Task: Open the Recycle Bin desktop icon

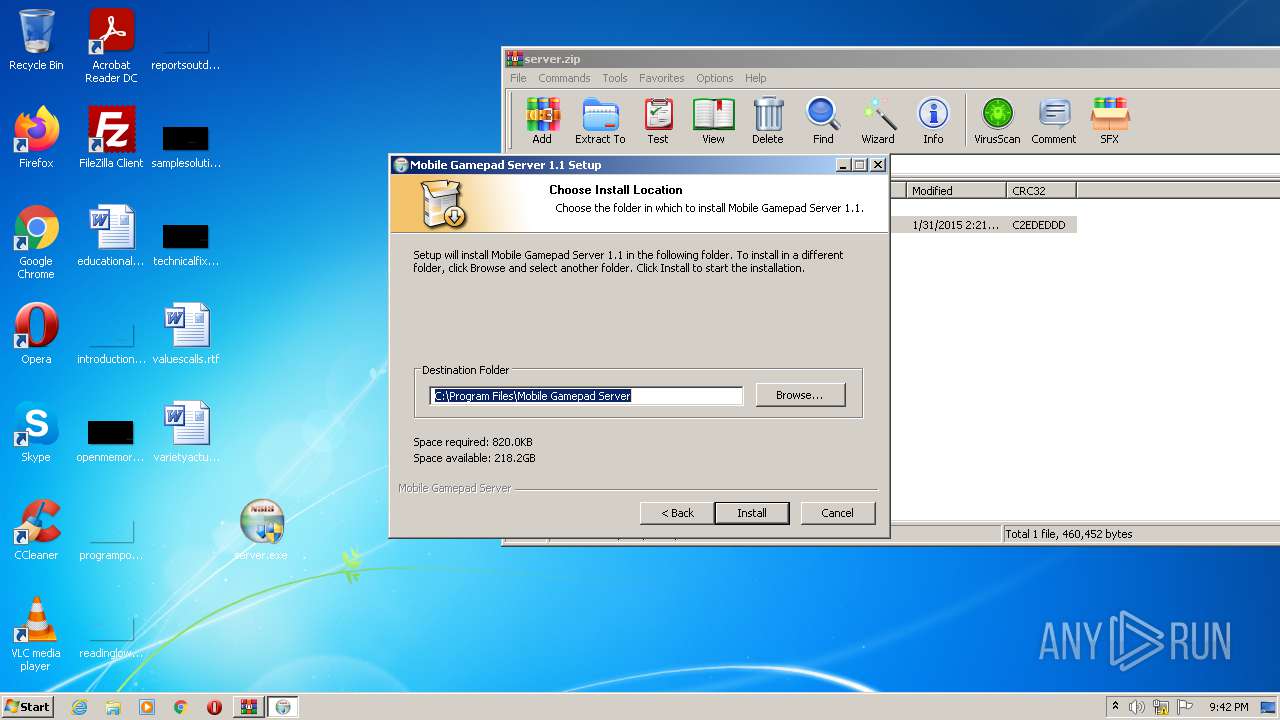Action: point(36,40)
